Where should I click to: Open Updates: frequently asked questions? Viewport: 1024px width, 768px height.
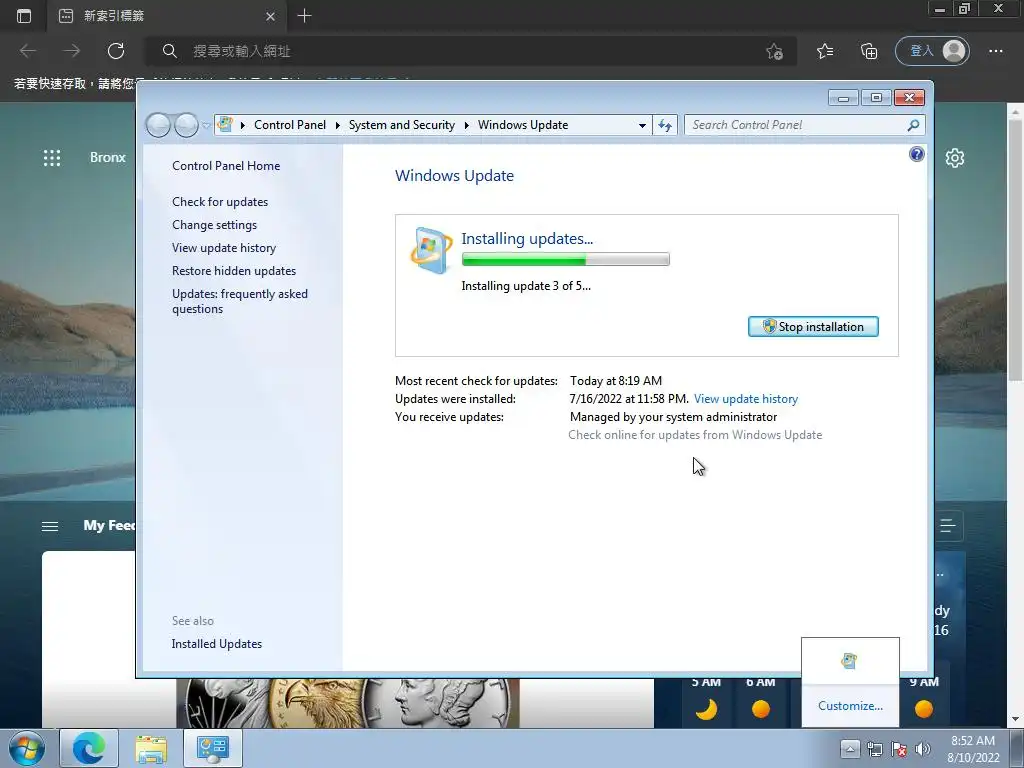click(x=240, y=301)
